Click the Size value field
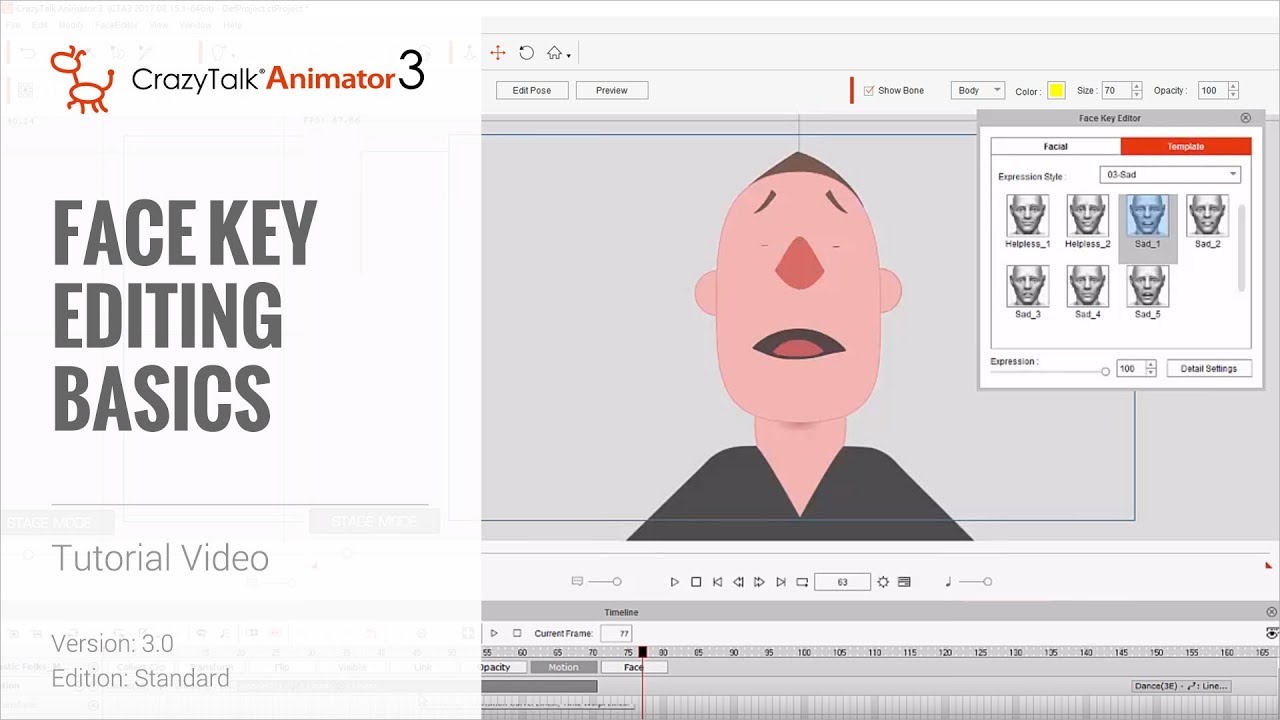This screenshot has height=720, width=1280. coord(1115,90)
